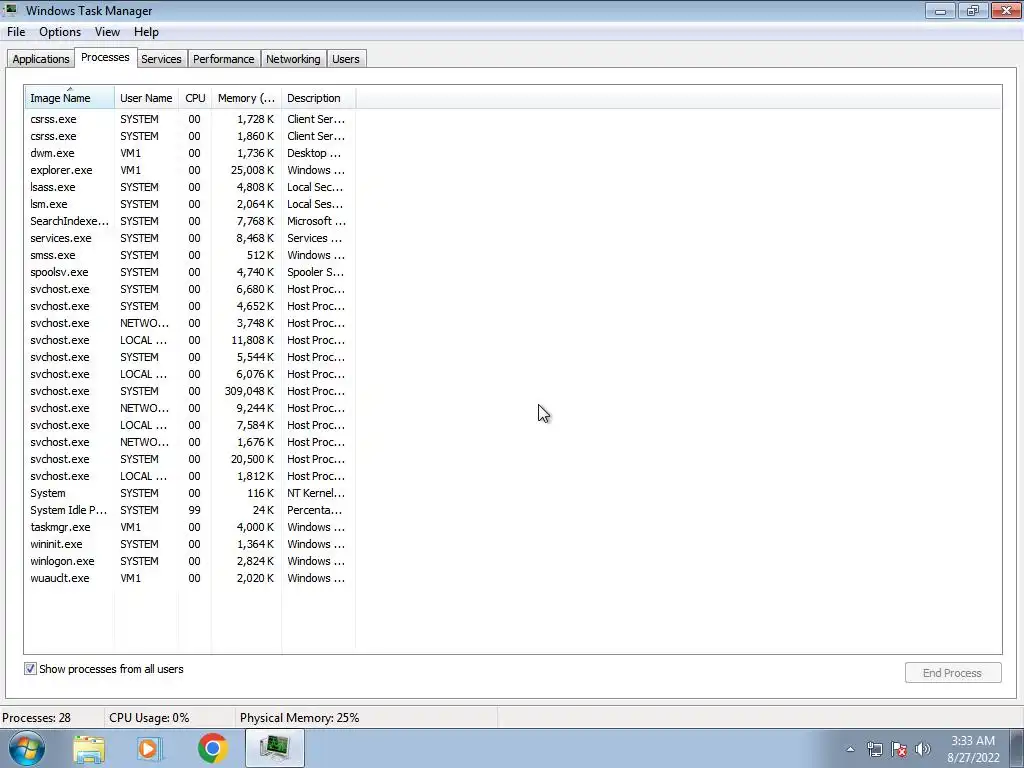Select the lsass.exe process row
This screenshot has height=768, width=1024.
[190, 187]
